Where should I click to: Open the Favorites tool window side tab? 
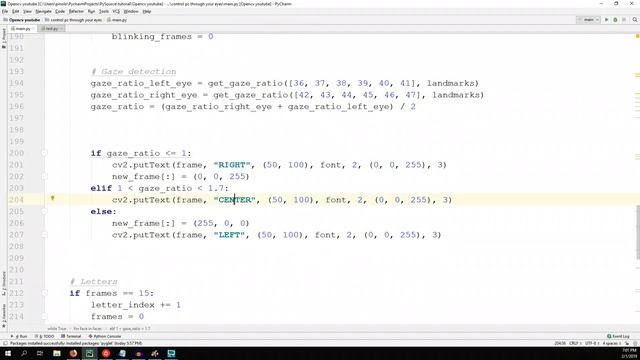click(4, 315)
